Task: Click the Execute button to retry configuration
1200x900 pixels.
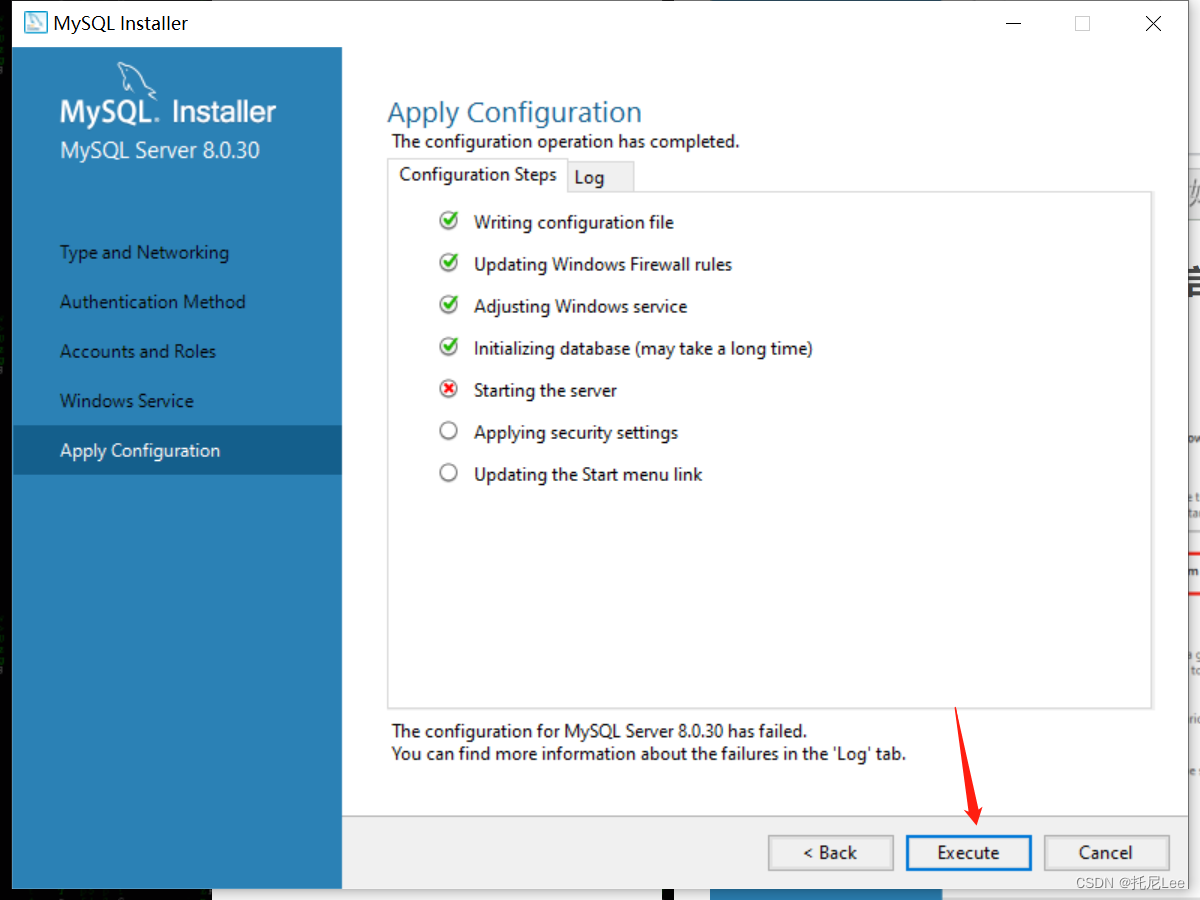Action: pos(968,852)
